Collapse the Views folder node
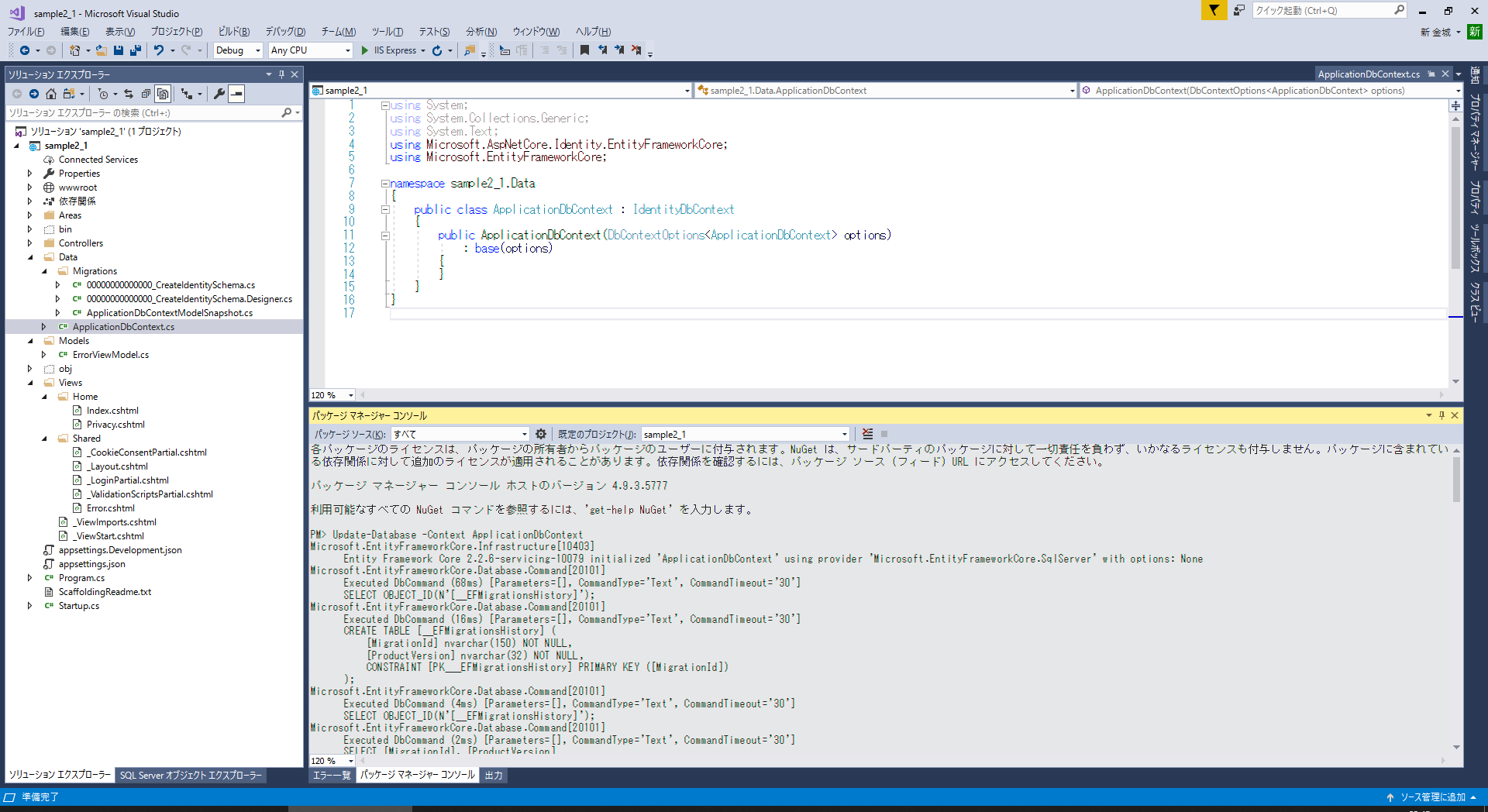 point(30,383)
